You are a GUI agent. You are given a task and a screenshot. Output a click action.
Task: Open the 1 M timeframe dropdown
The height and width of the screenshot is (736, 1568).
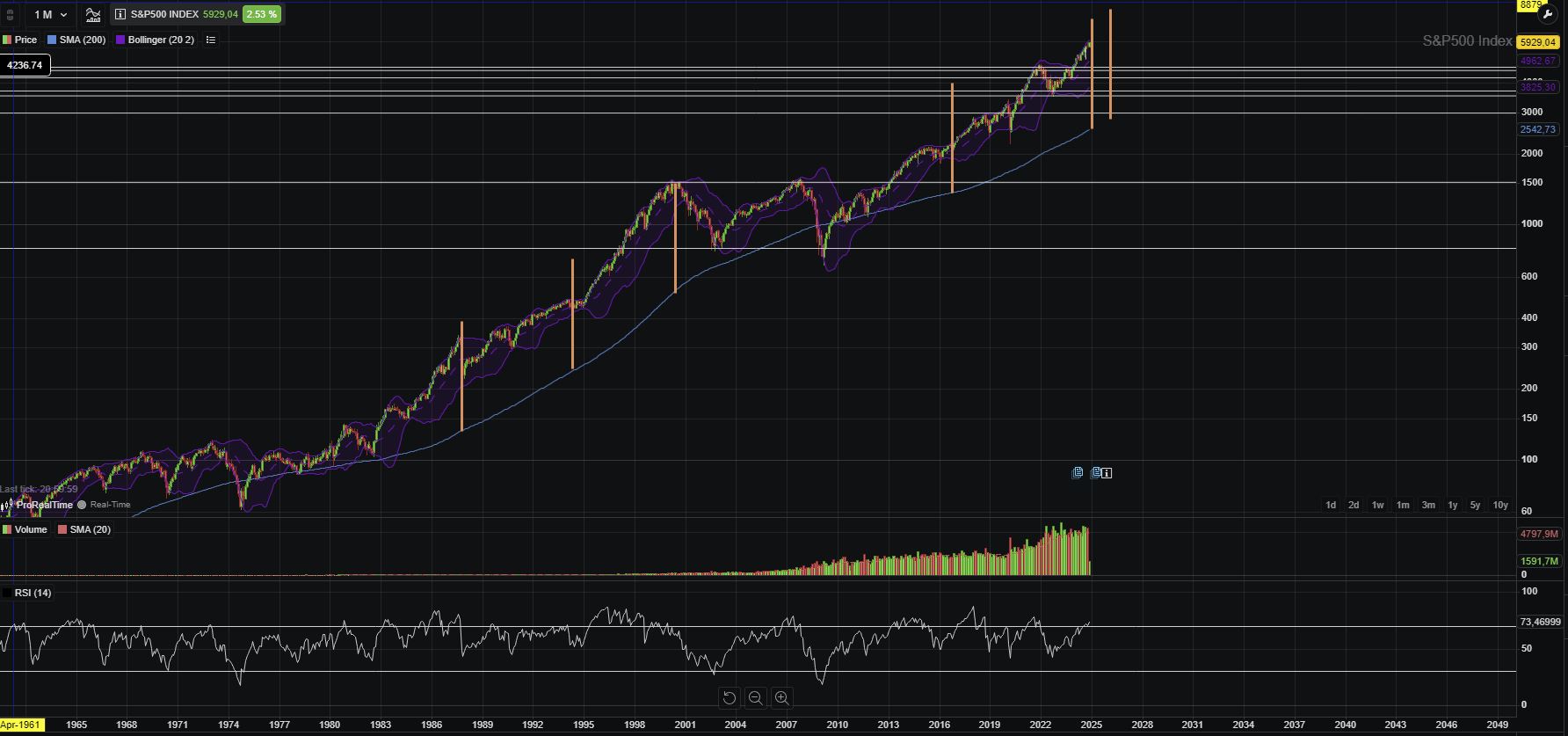[x=50, y=15]
